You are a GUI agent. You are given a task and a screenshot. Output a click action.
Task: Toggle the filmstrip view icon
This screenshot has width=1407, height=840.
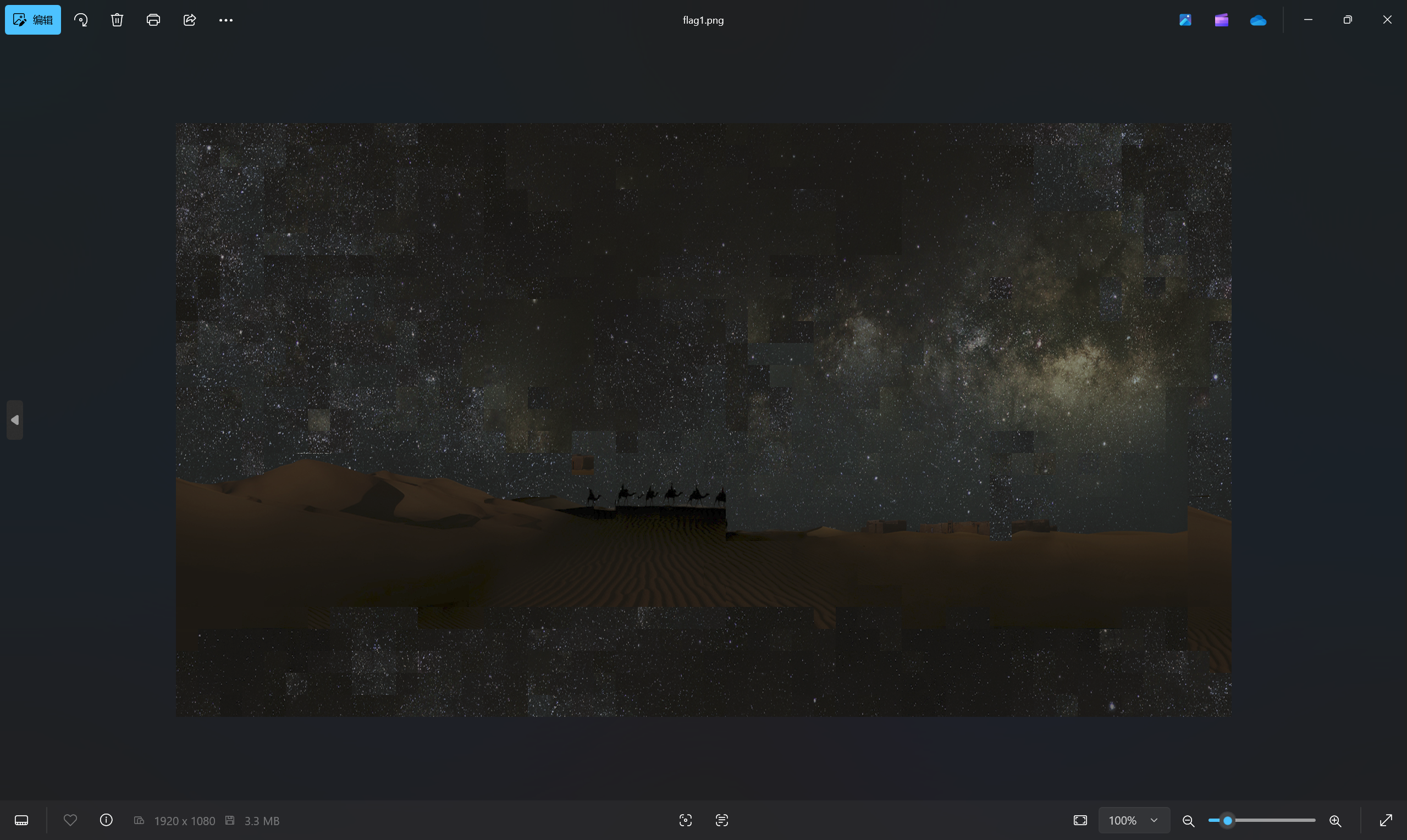[21, 820]
